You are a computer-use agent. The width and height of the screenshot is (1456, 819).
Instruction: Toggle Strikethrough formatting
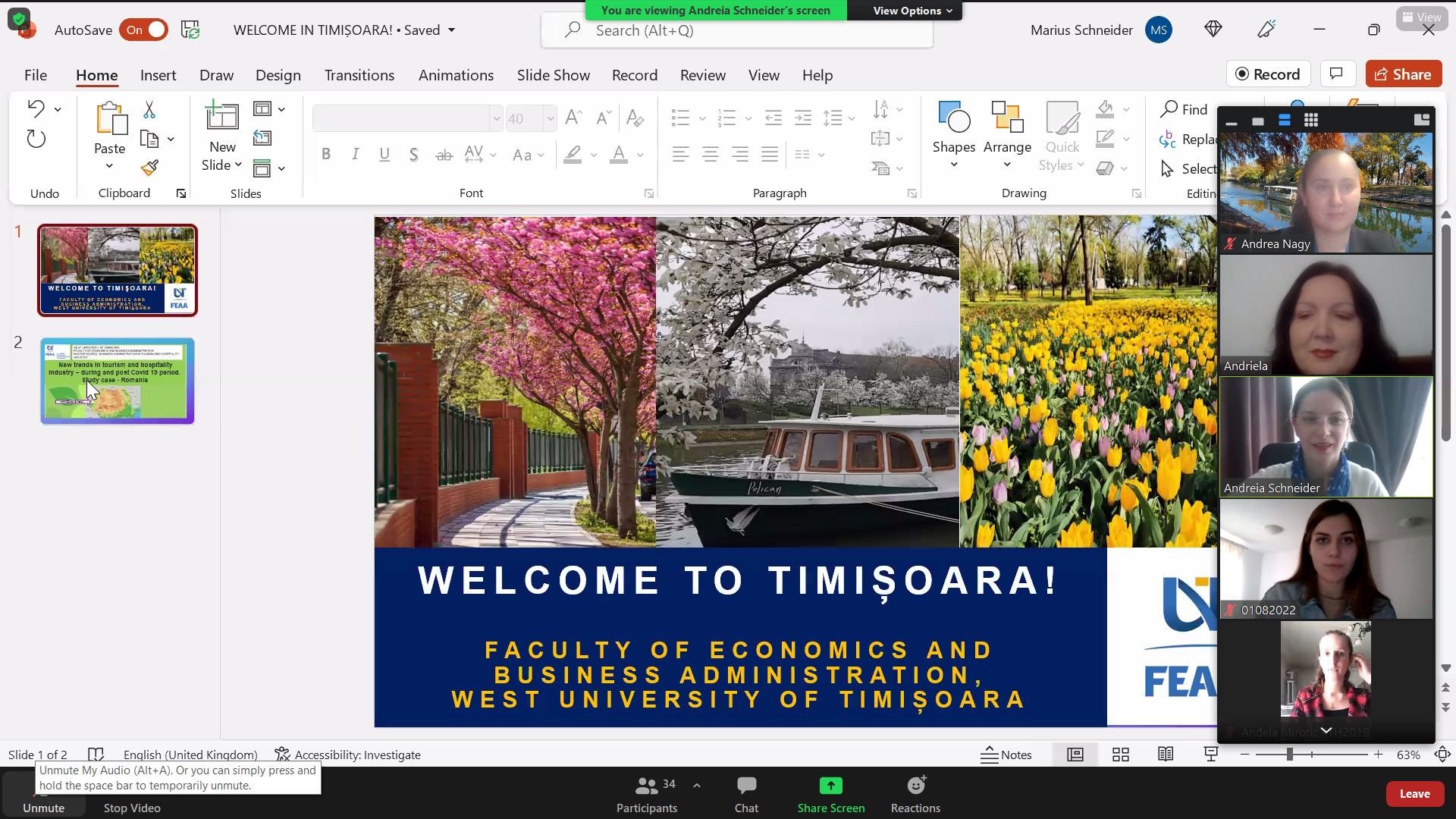[x=444, y=155]
